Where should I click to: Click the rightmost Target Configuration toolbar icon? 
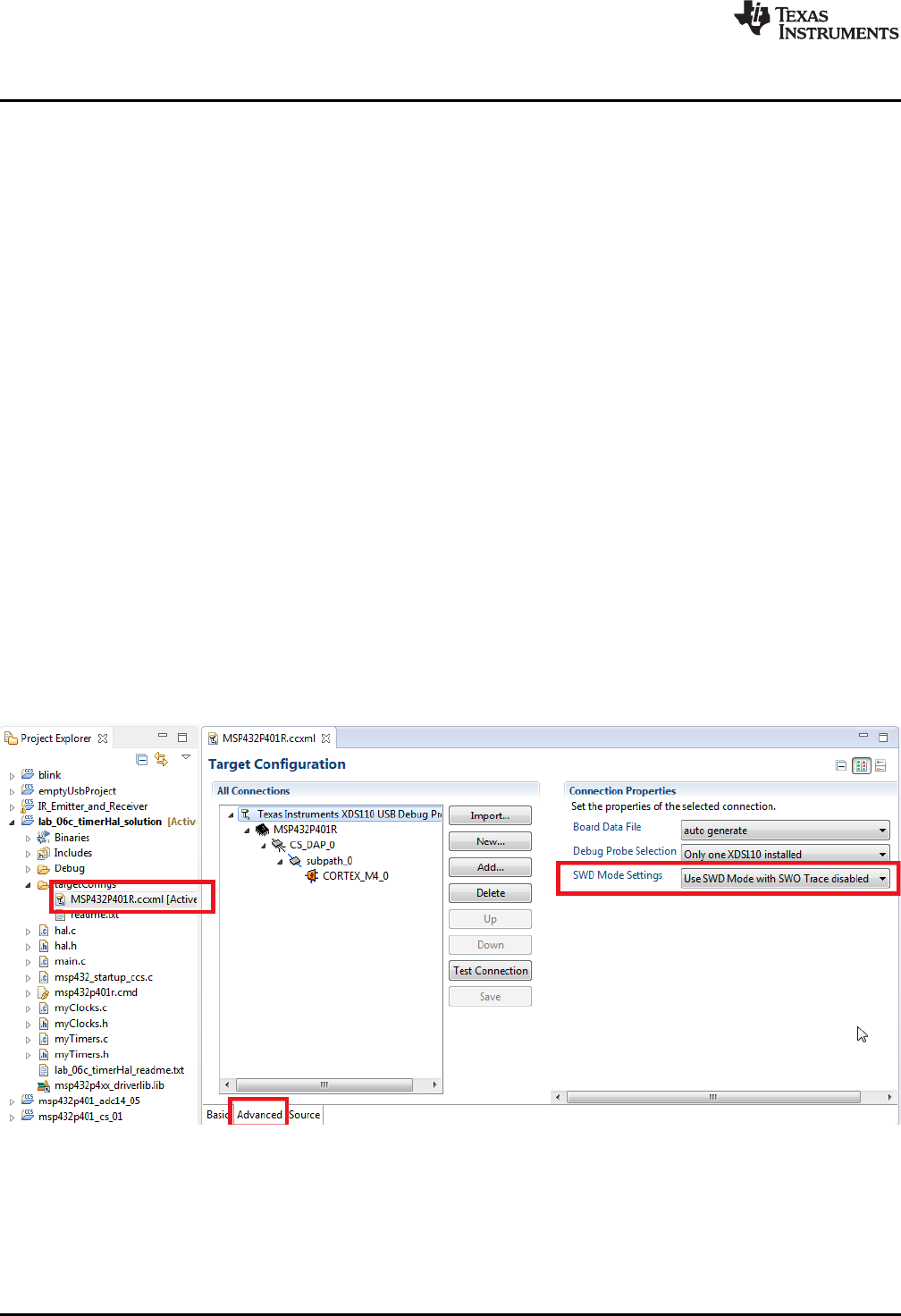(880, 765)
